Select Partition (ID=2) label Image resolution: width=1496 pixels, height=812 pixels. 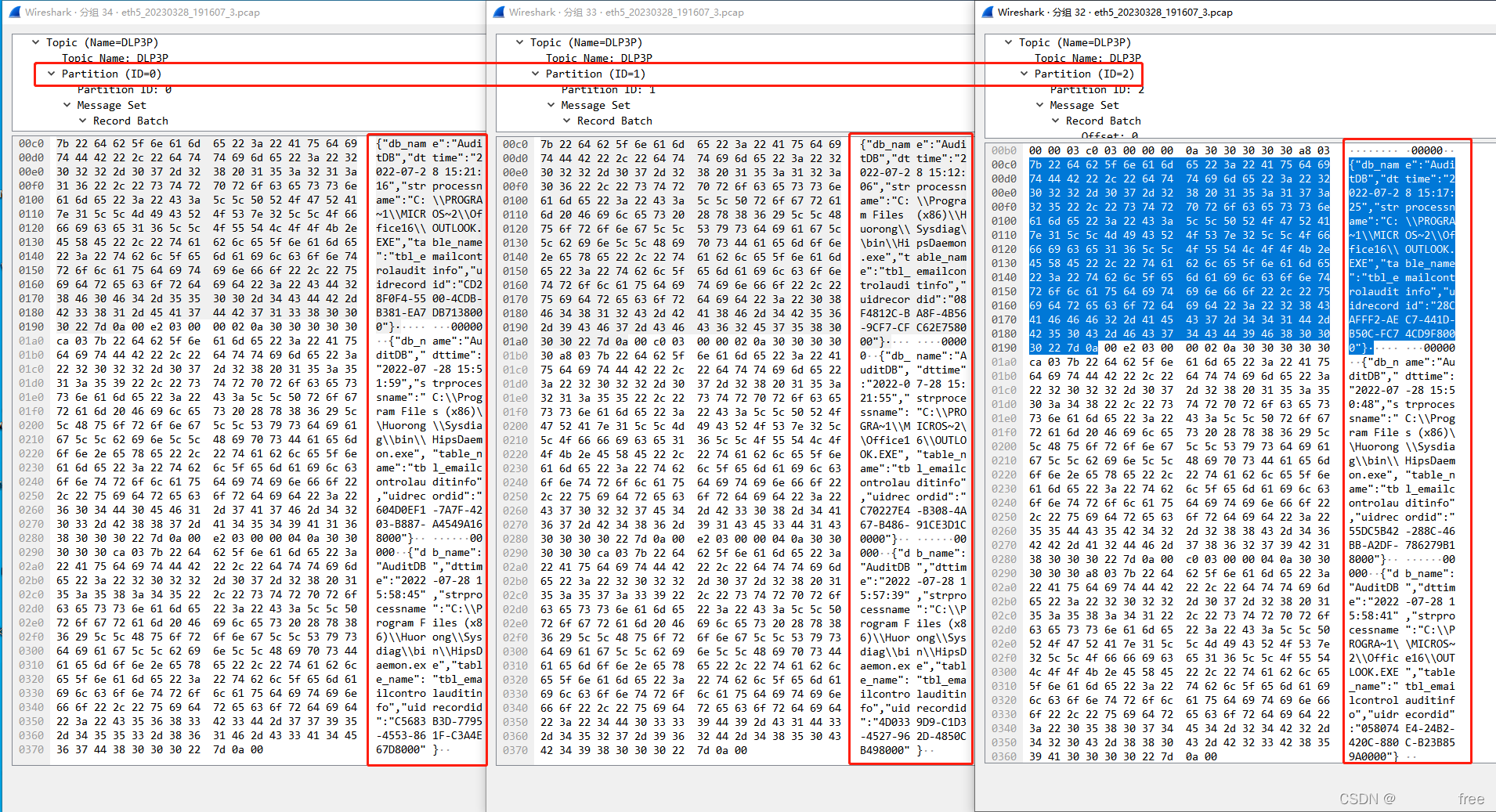coord(1084,74)
